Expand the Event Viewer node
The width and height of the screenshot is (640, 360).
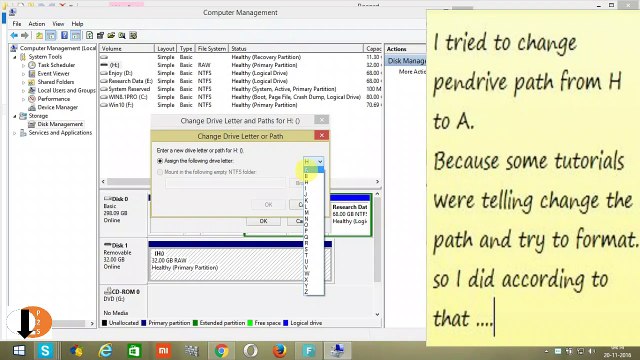tap(23, 74)
